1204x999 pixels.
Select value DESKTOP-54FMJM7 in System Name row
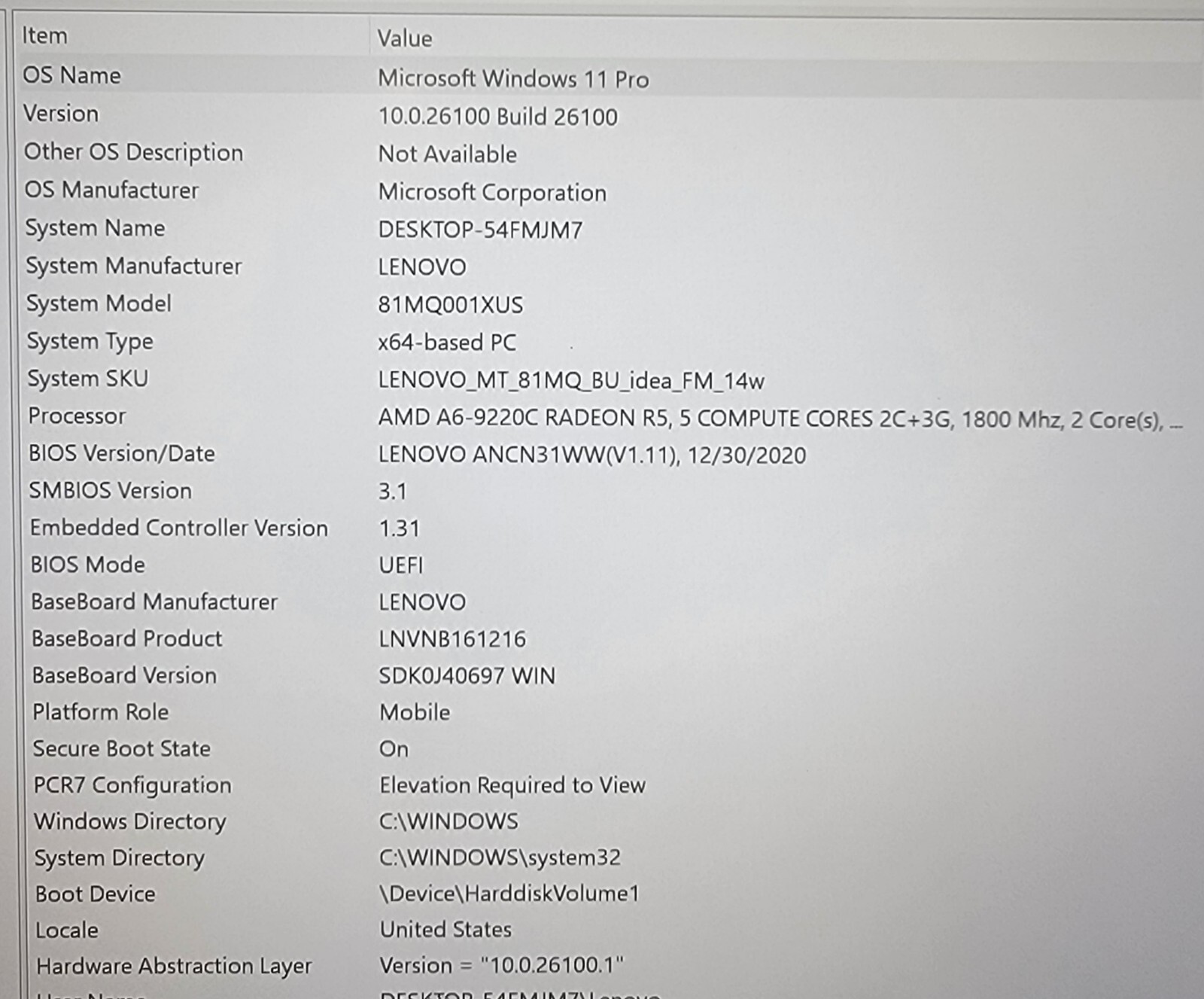point(480,230)
